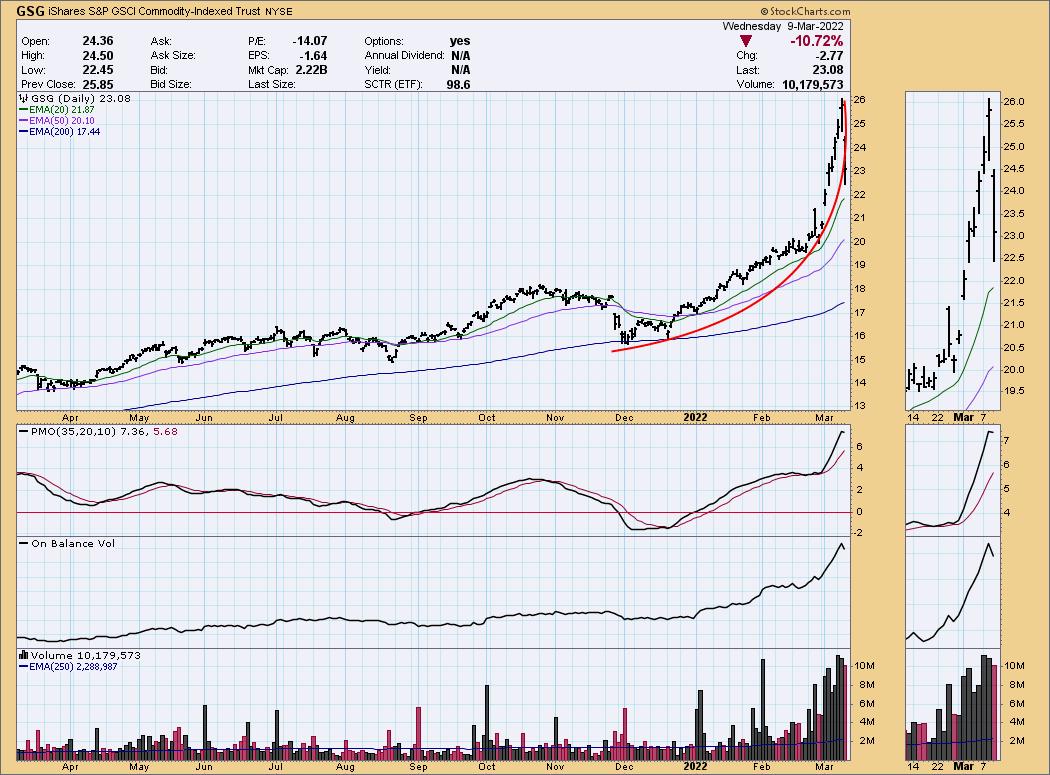The image size is (1050, 775).
Task: Click the Oct label on the price panel date axis
Action: [x=487, y=417]
